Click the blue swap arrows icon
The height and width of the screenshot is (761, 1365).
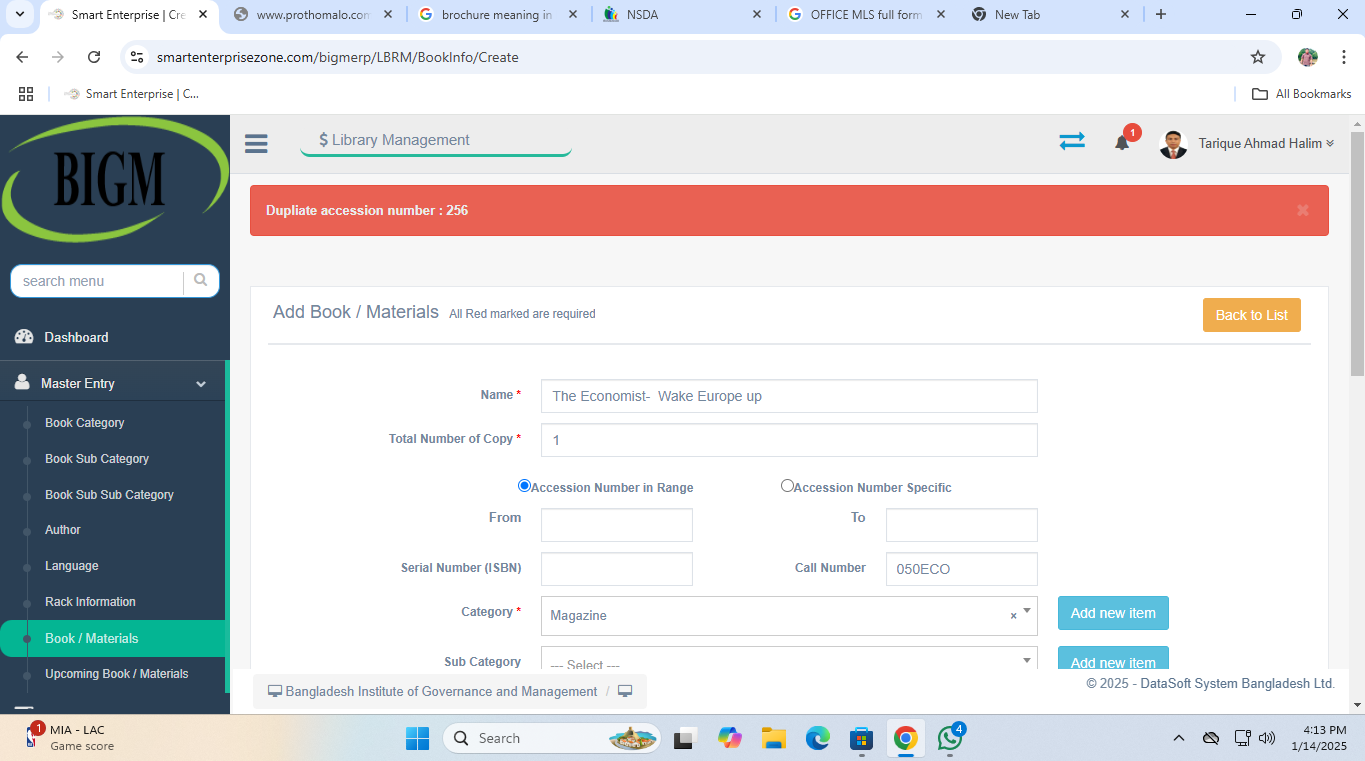coord(1071,142)
